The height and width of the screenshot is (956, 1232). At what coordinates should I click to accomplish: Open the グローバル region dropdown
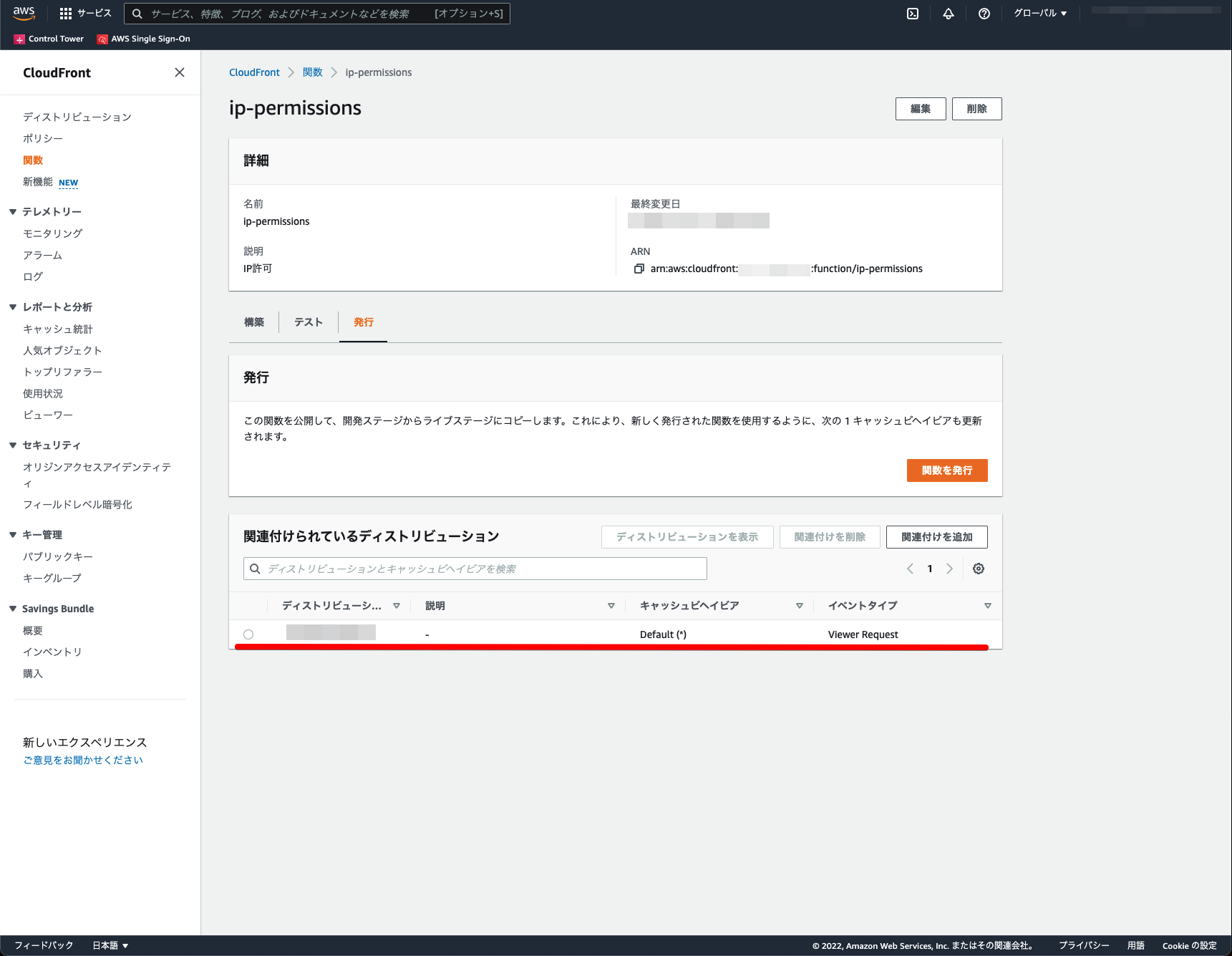(x=1040, y=14)
